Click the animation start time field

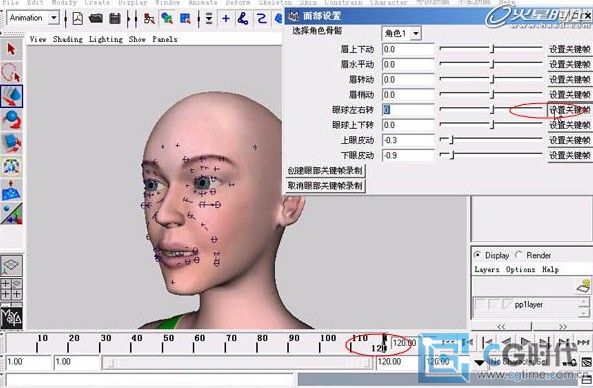(28, 362)
